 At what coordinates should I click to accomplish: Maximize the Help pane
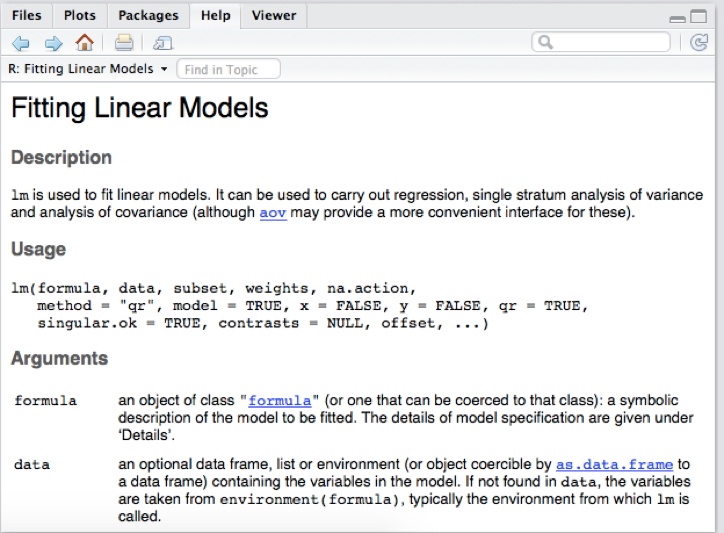click(x=698, y=17)
